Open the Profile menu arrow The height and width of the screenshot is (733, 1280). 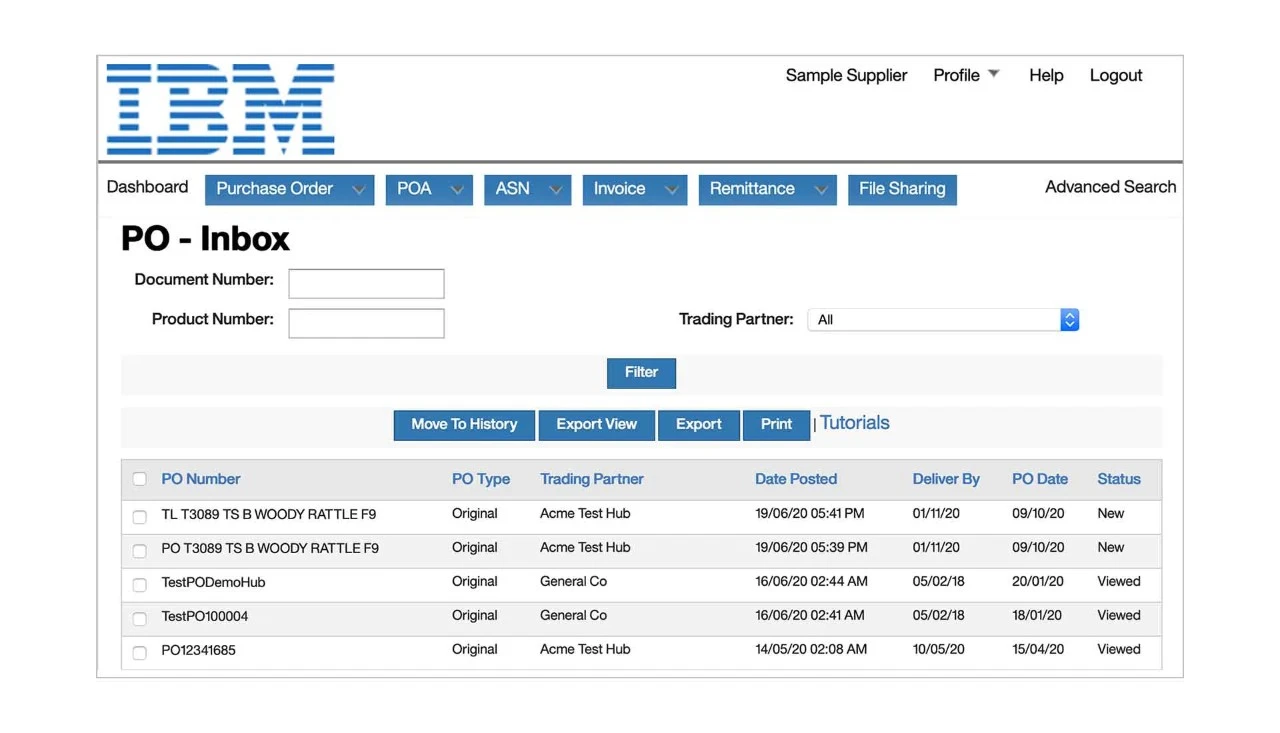[x=993, y=75]
